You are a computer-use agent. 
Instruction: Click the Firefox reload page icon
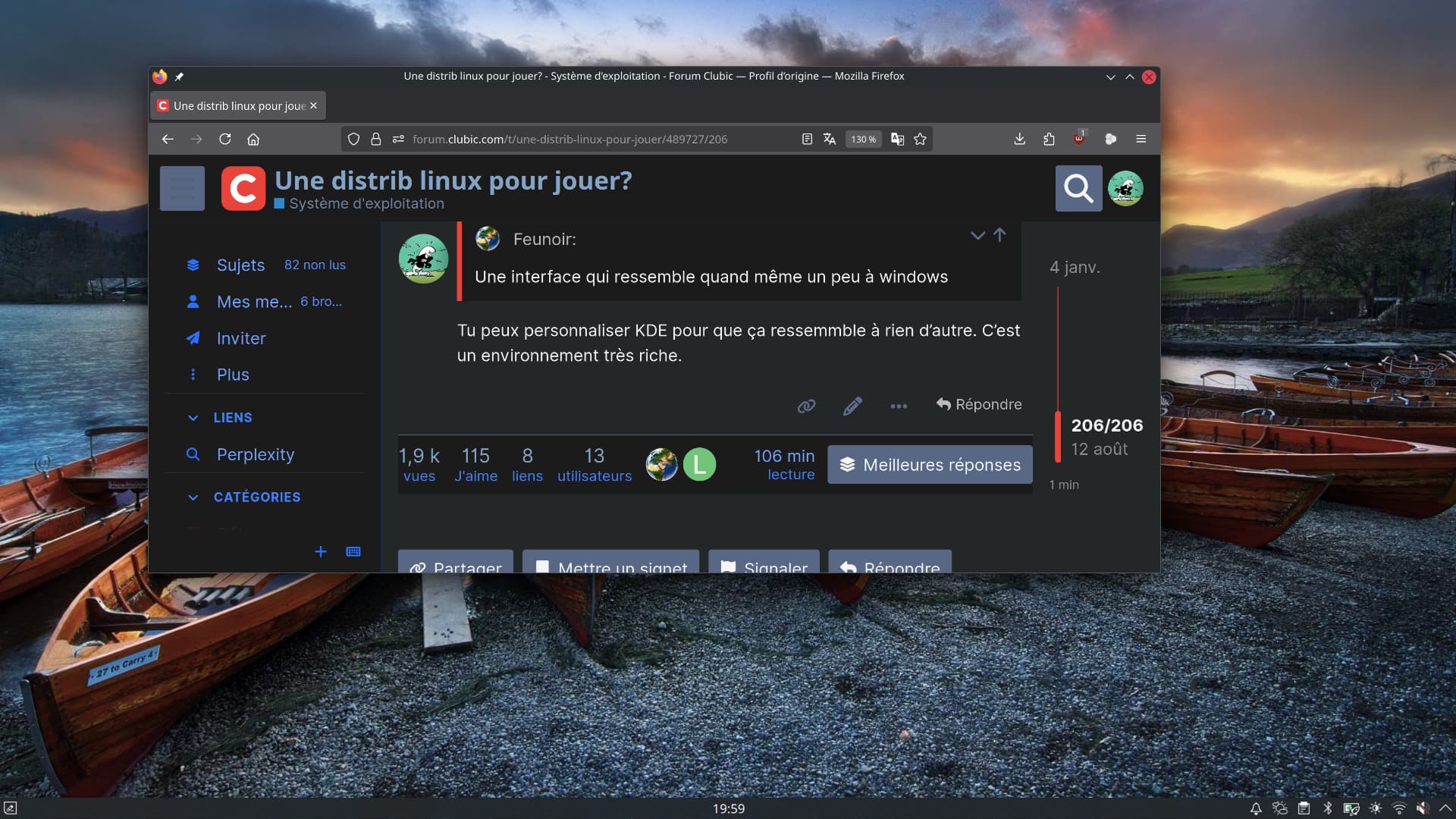(x=225, y=139)
